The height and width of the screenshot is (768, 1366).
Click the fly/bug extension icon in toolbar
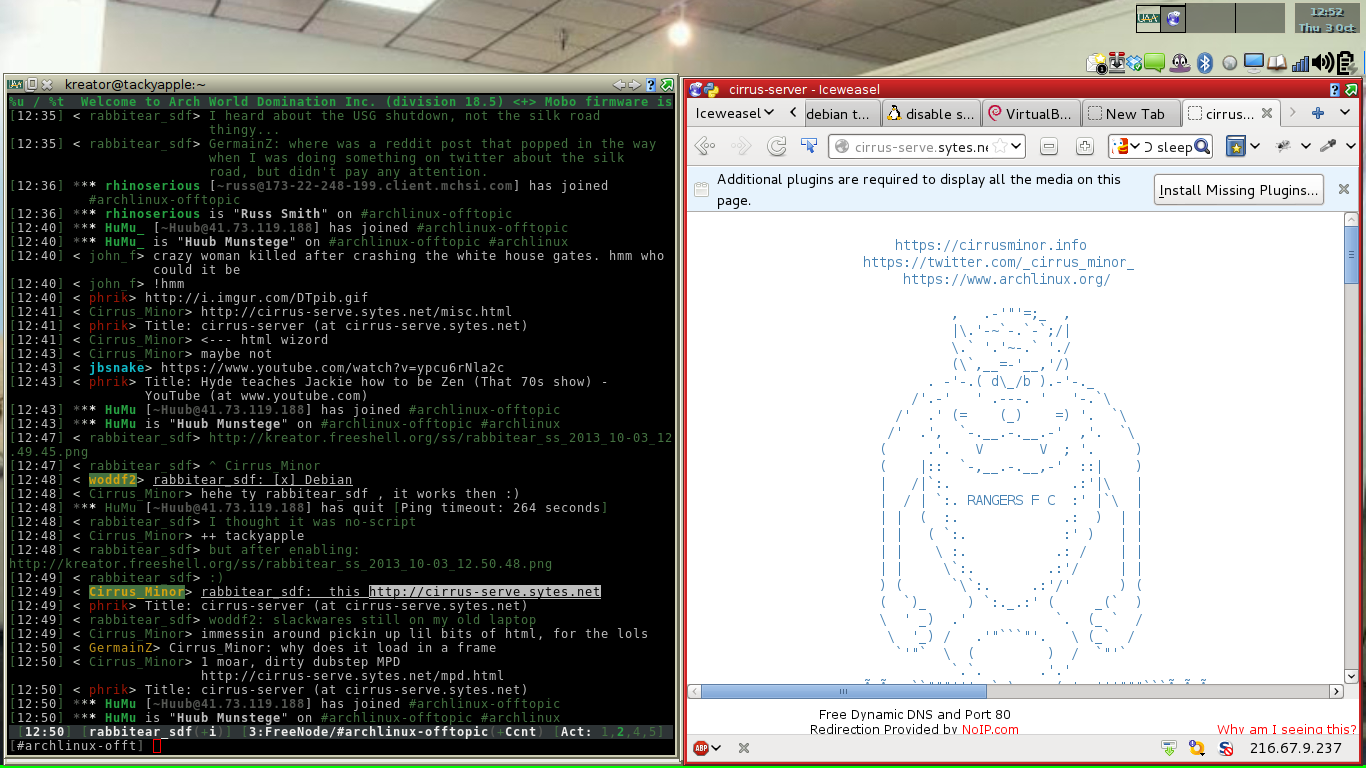1283,146
